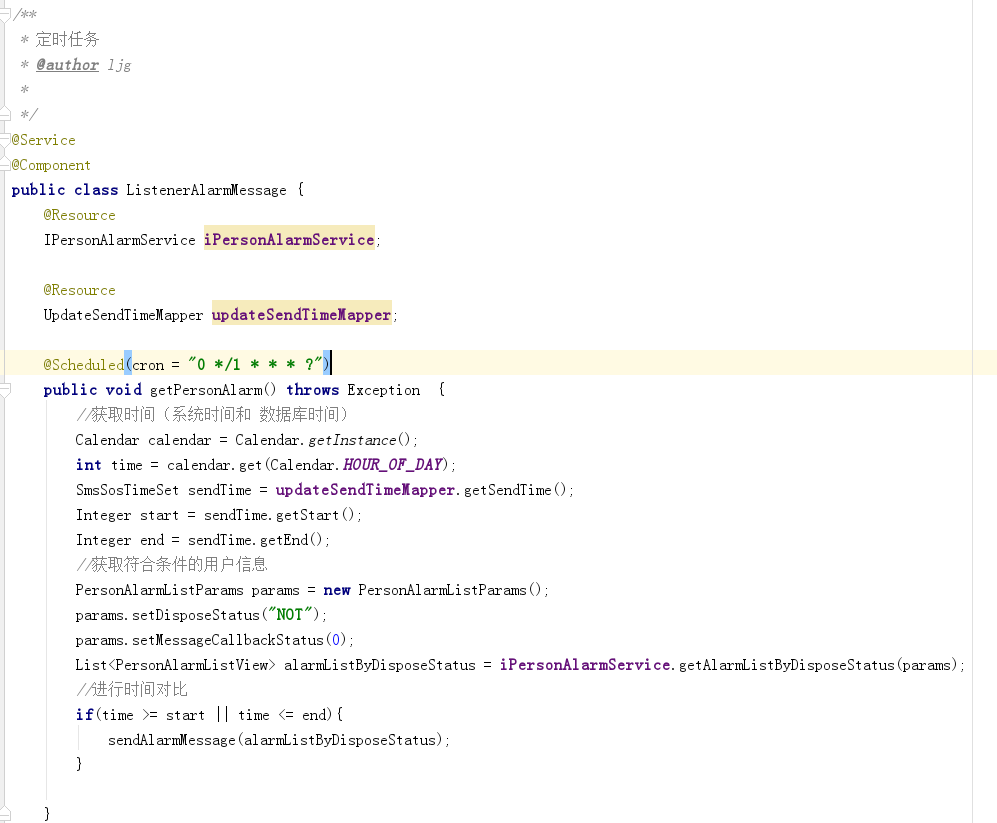Click the comment 获取符合条件的用户信息

[x=172, y=565]
